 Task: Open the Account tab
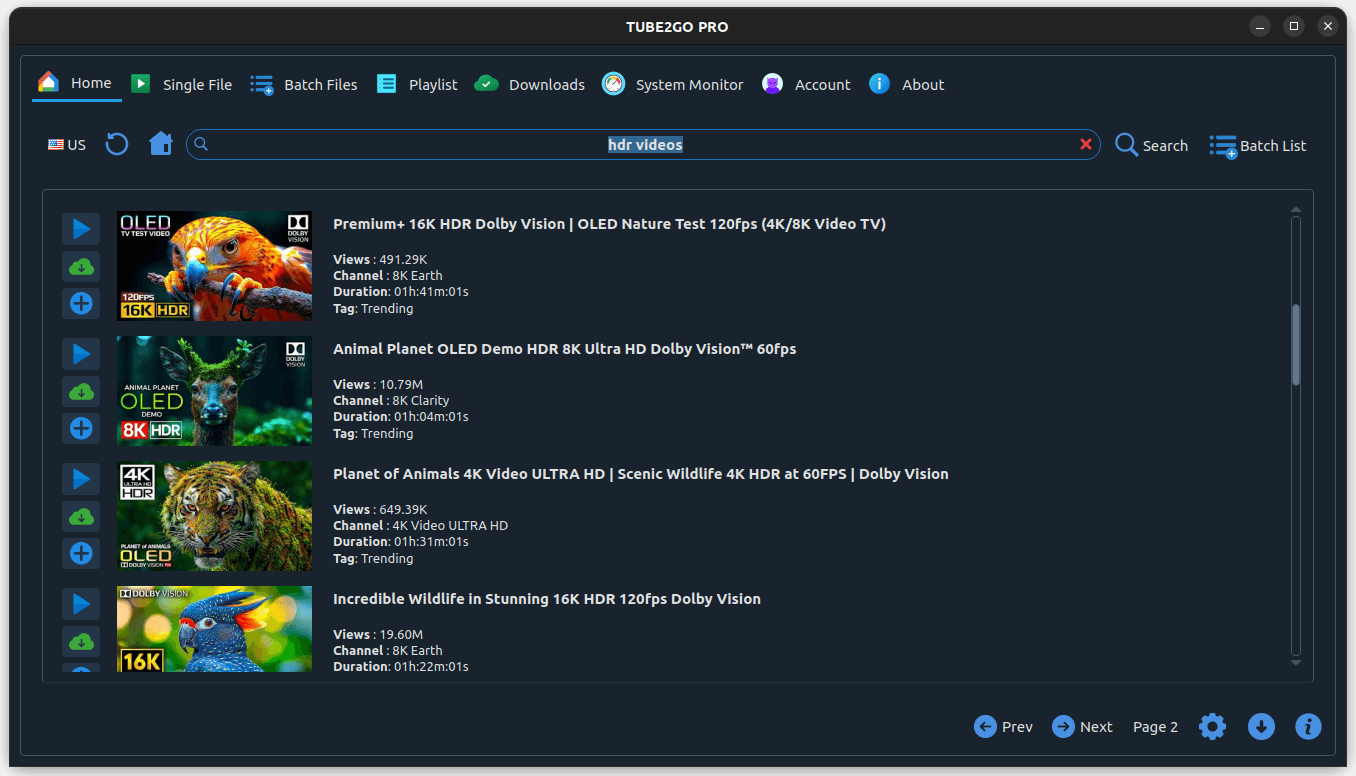806,85
